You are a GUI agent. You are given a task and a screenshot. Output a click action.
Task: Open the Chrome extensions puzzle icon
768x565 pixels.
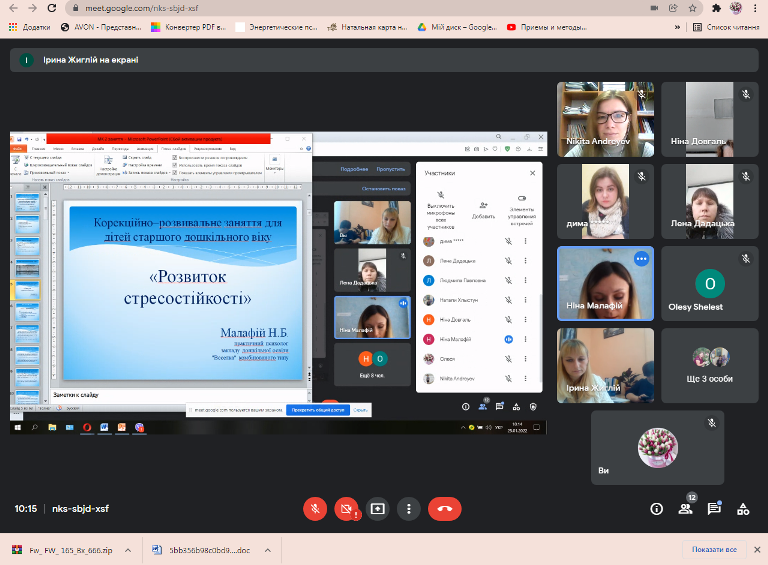[x=716, y=8]
